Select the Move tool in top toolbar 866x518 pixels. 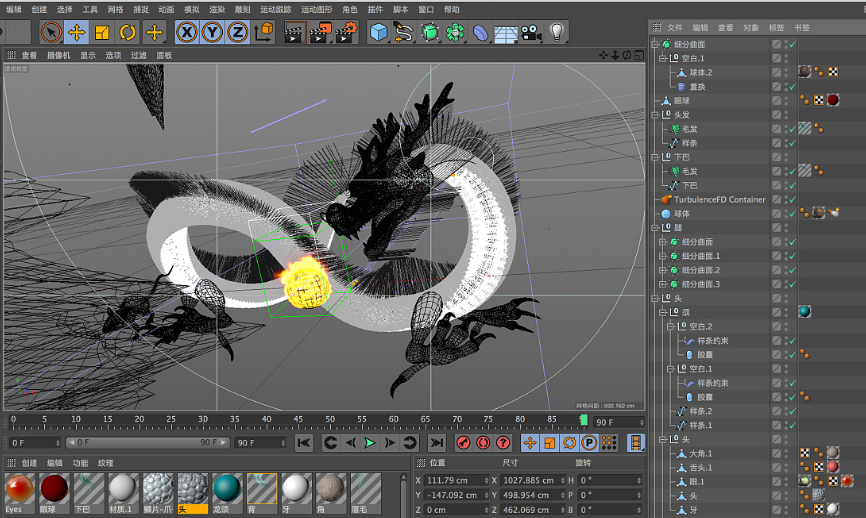click(76, 32)
